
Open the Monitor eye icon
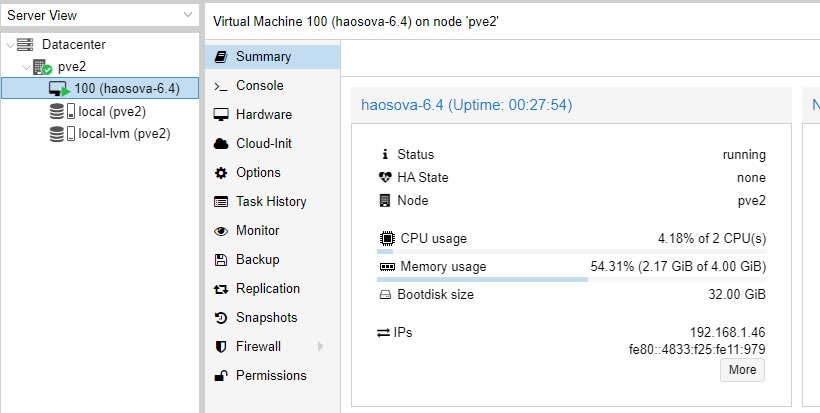221,231
